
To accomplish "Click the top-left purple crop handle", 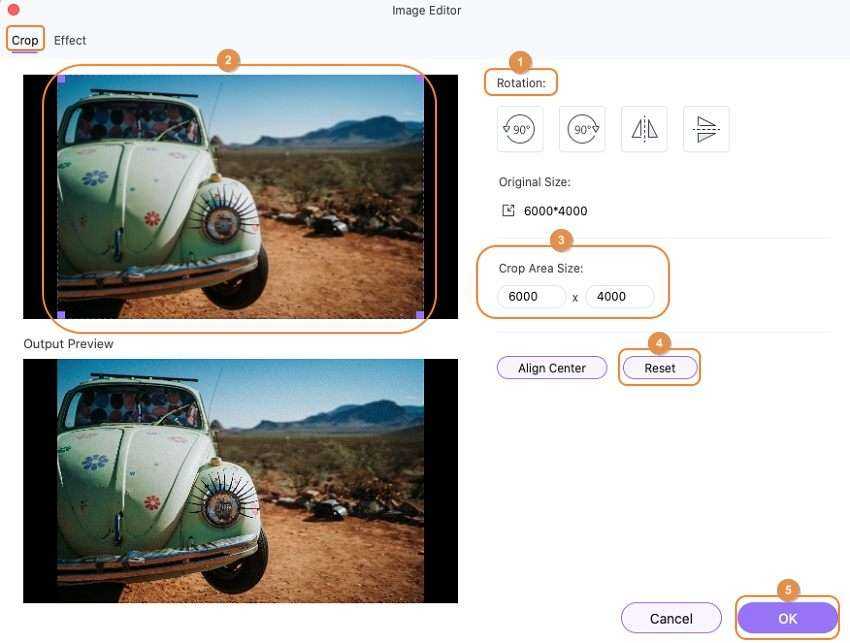I will [x=61, y=78].
